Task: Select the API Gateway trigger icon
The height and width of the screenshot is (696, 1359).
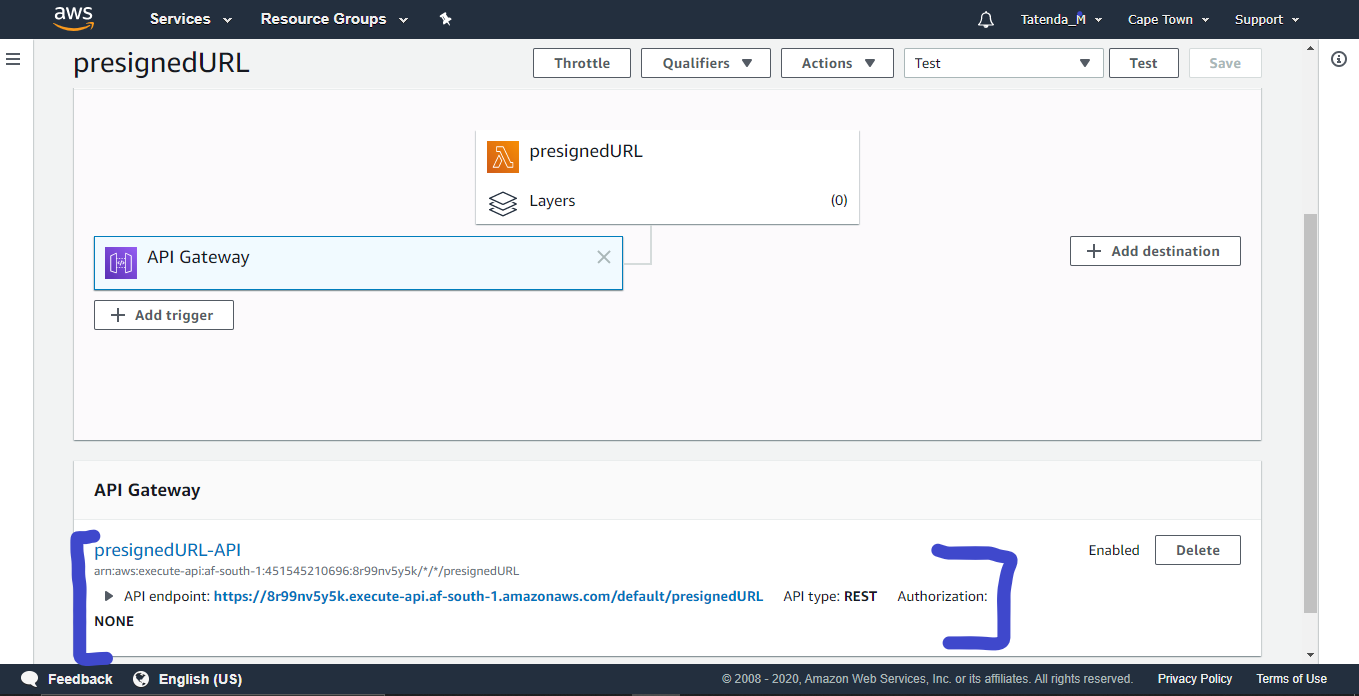Action: coord(120,263)
